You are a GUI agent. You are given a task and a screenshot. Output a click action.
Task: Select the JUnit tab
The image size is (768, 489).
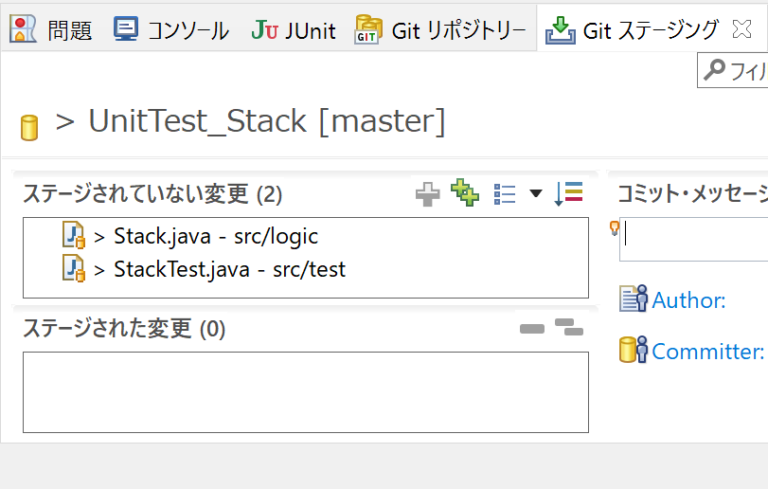click(293, 31)
